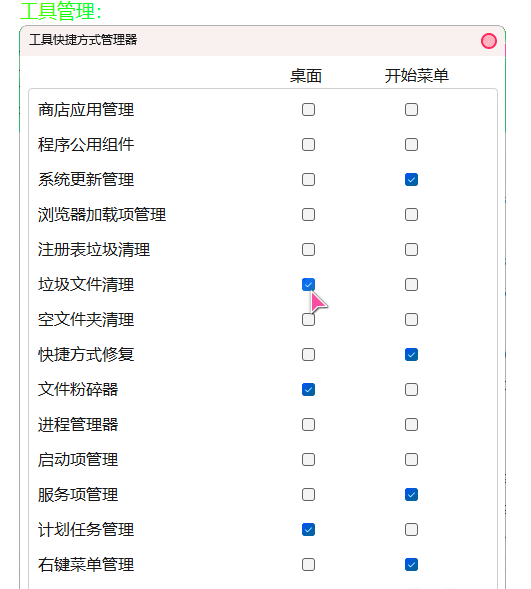Viewport: 531px width, 589px height.
Task: Uncheck start menu shortcut for 服务项管理
Action: point(411,494)
